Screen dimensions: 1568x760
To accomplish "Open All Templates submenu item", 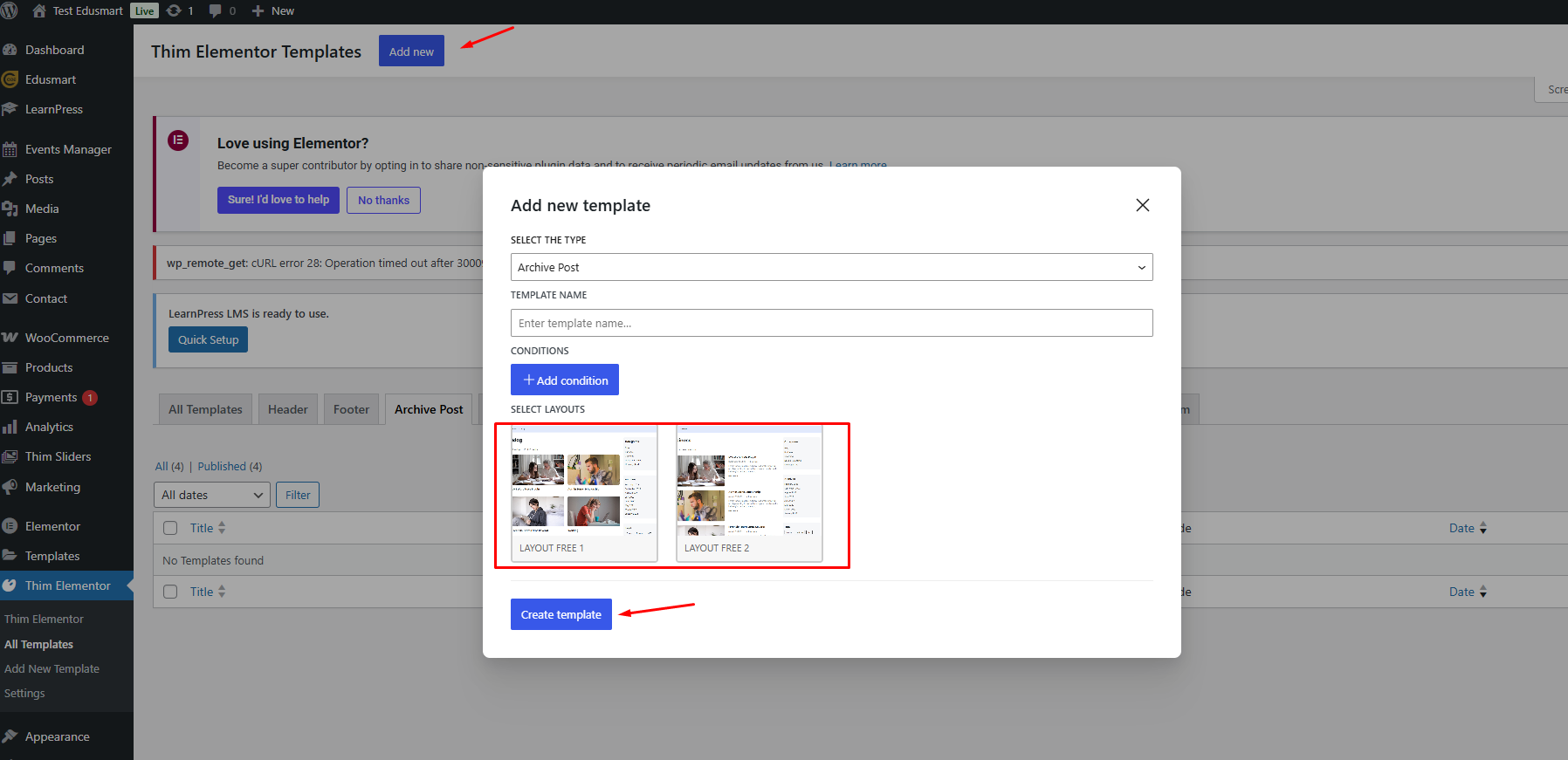I will click(x=39, y=644).
